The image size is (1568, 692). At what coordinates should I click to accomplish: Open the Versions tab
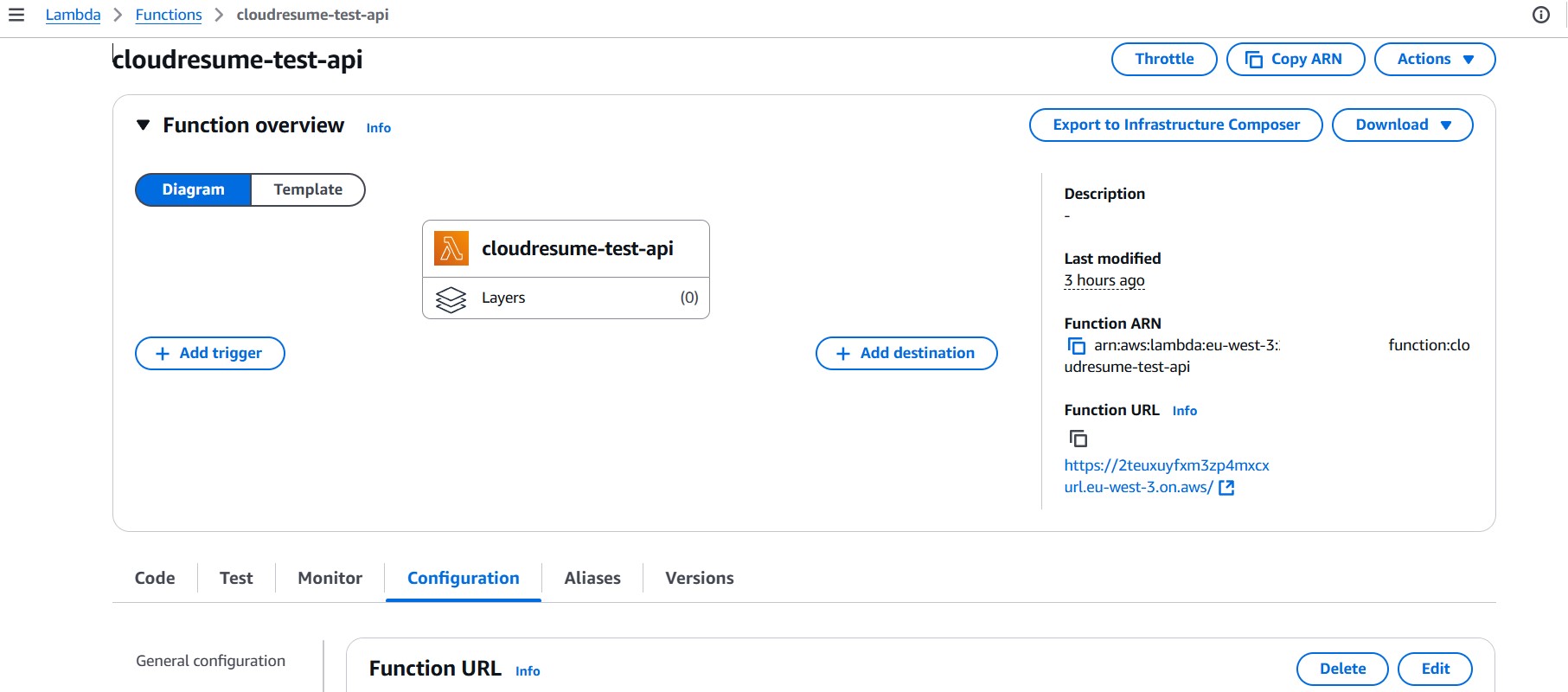click(700, 578)
